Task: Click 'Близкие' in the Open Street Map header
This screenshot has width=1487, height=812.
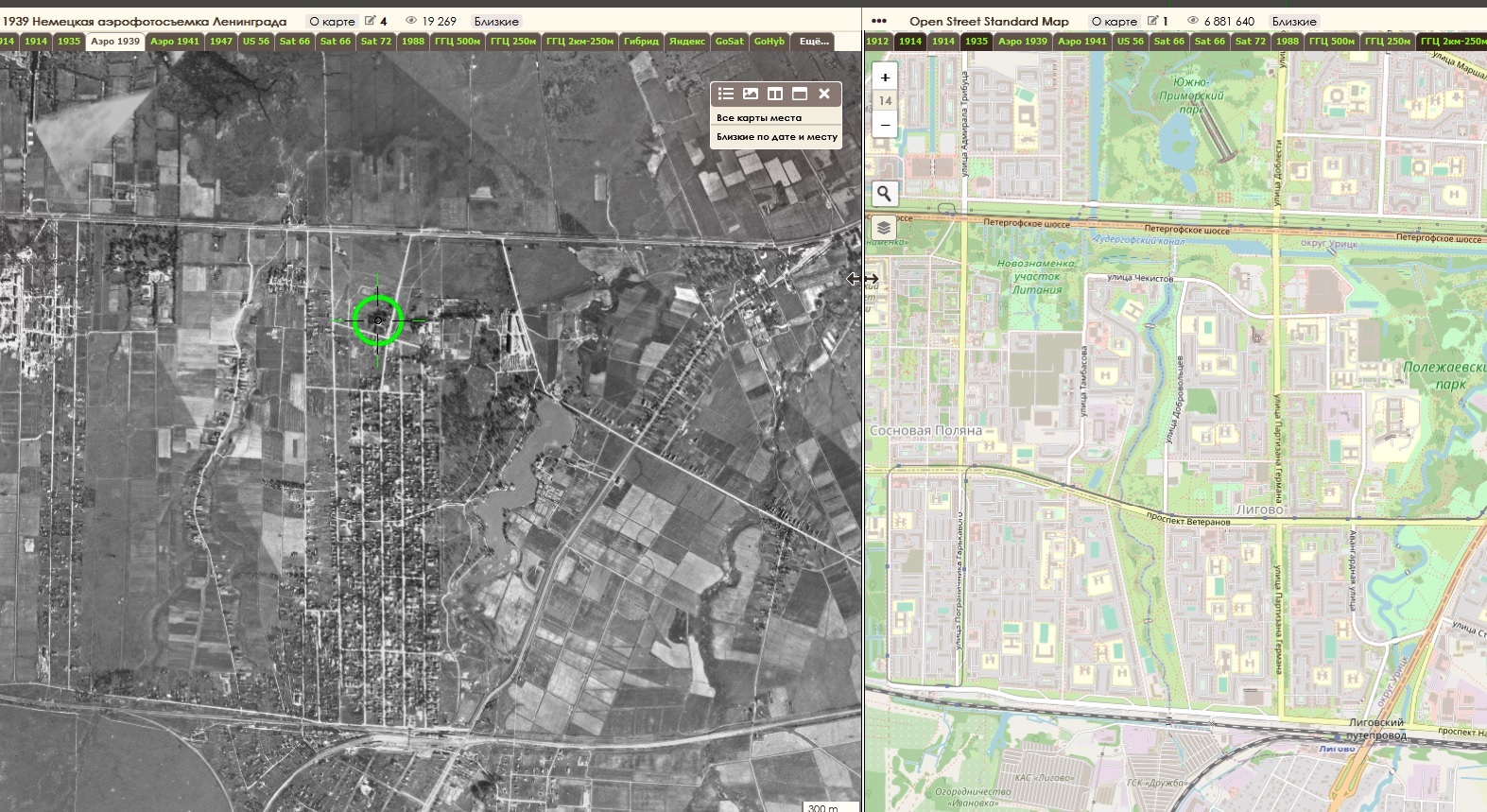Action: pos(1294,21)
